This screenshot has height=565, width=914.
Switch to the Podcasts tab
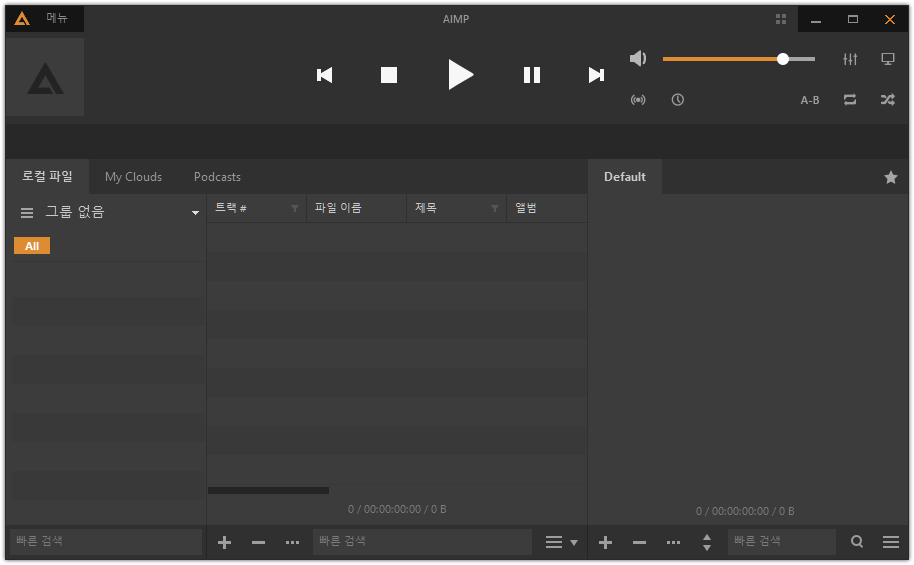[x=217, y=177]
